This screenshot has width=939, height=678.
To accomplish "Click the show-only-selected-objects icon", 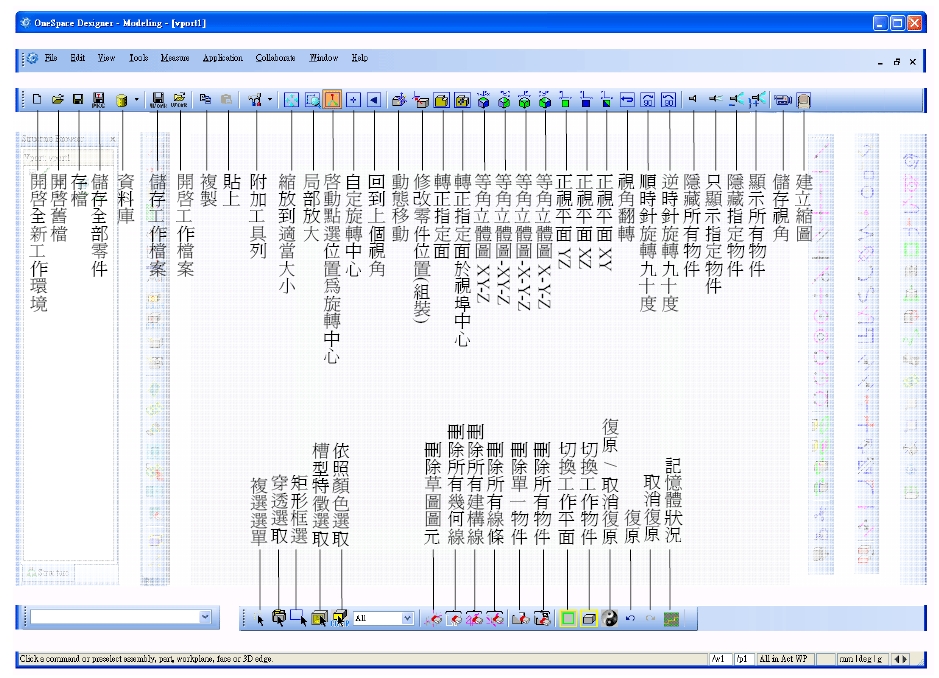I will (714, 99).
